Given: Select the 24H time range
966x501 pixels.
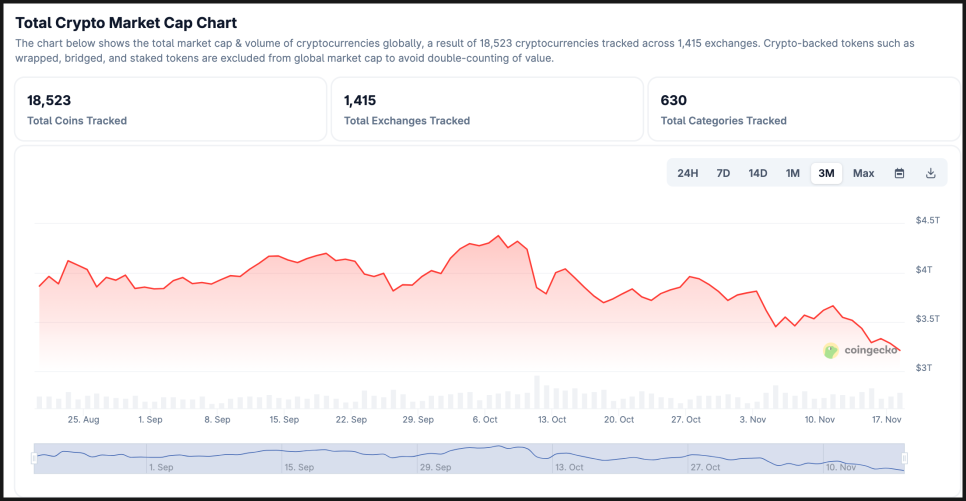Looking at the screenshot, I should [x=688, y=173].
